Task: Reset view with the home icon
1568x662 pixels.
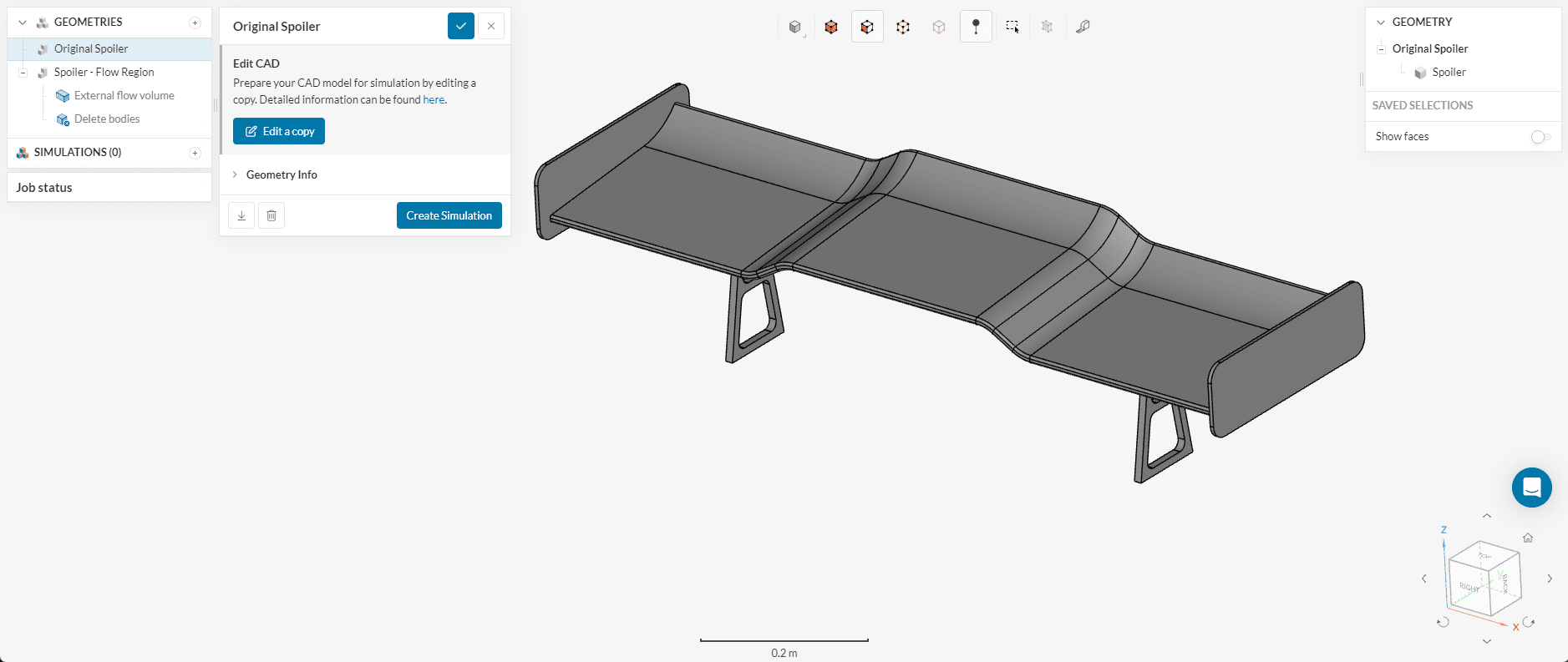Action: point(1528,538)
